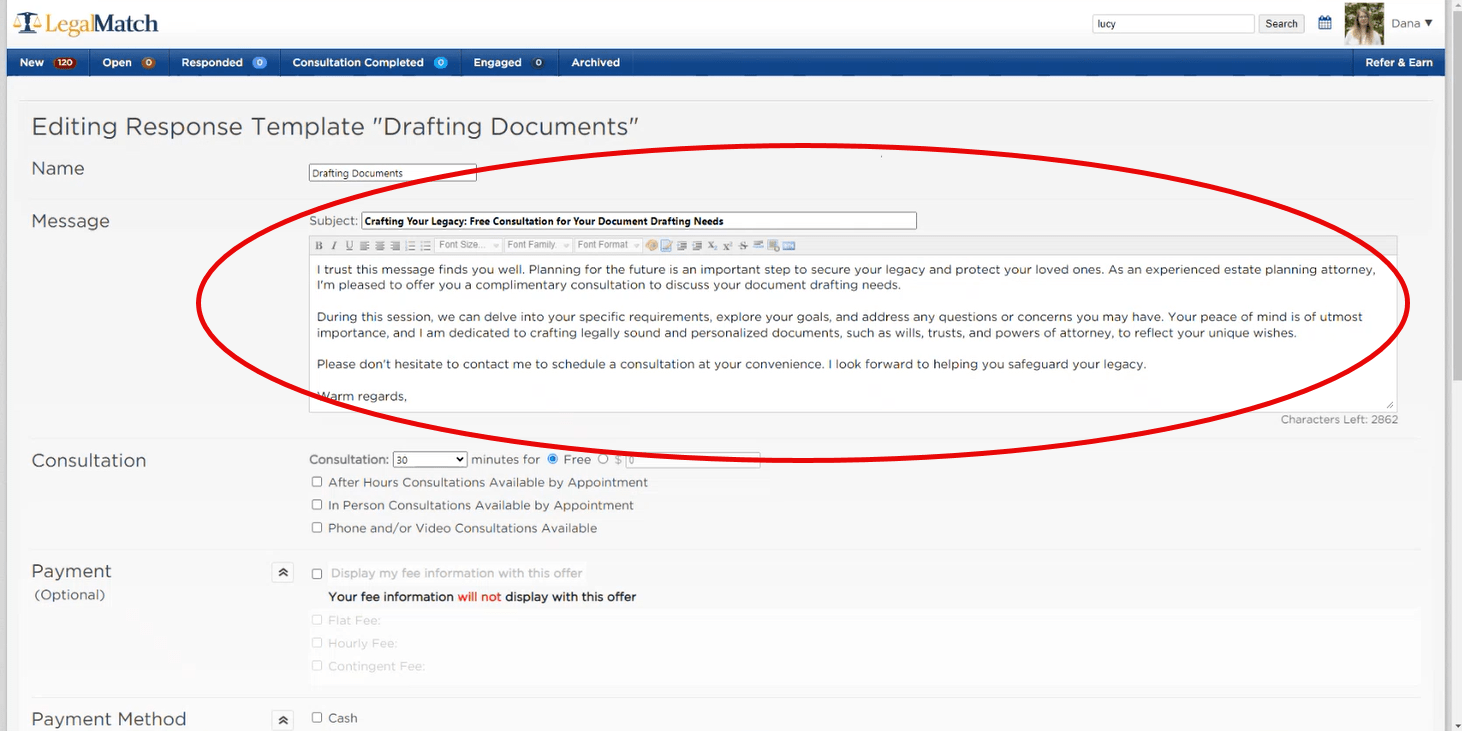The image size is (1462, 731).
Task: Click the LegalMatch logo
Action: pyautogui.click(x=86, y=23)
